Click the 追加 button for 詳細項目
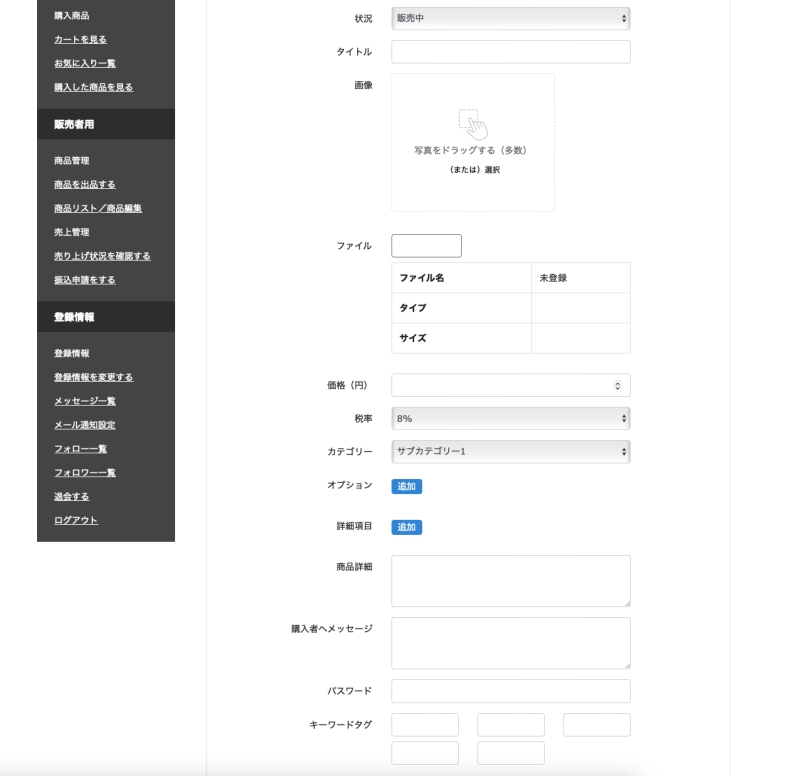 click(407, 527)
